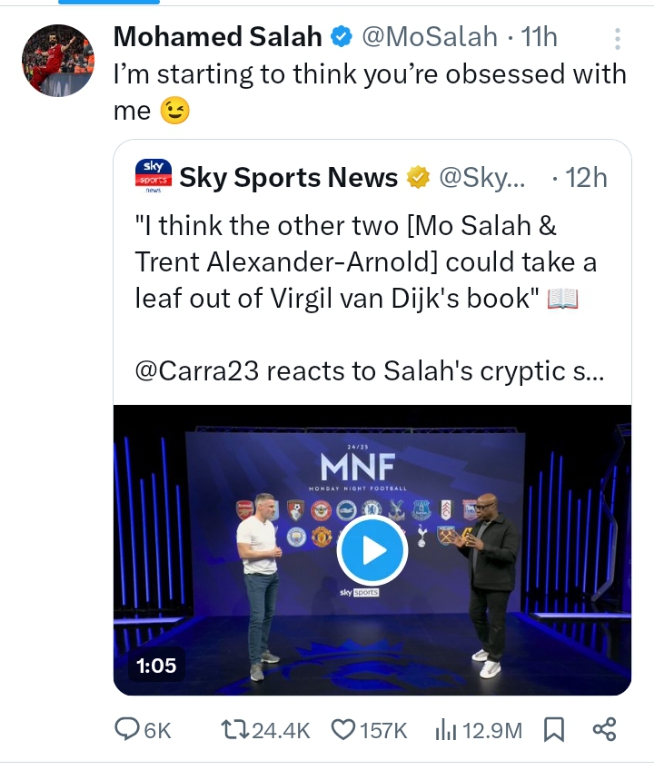654x771 pixels.
Task: Click Mohamed Salah's blue verified badge
Action: click(x=341, y=37)
